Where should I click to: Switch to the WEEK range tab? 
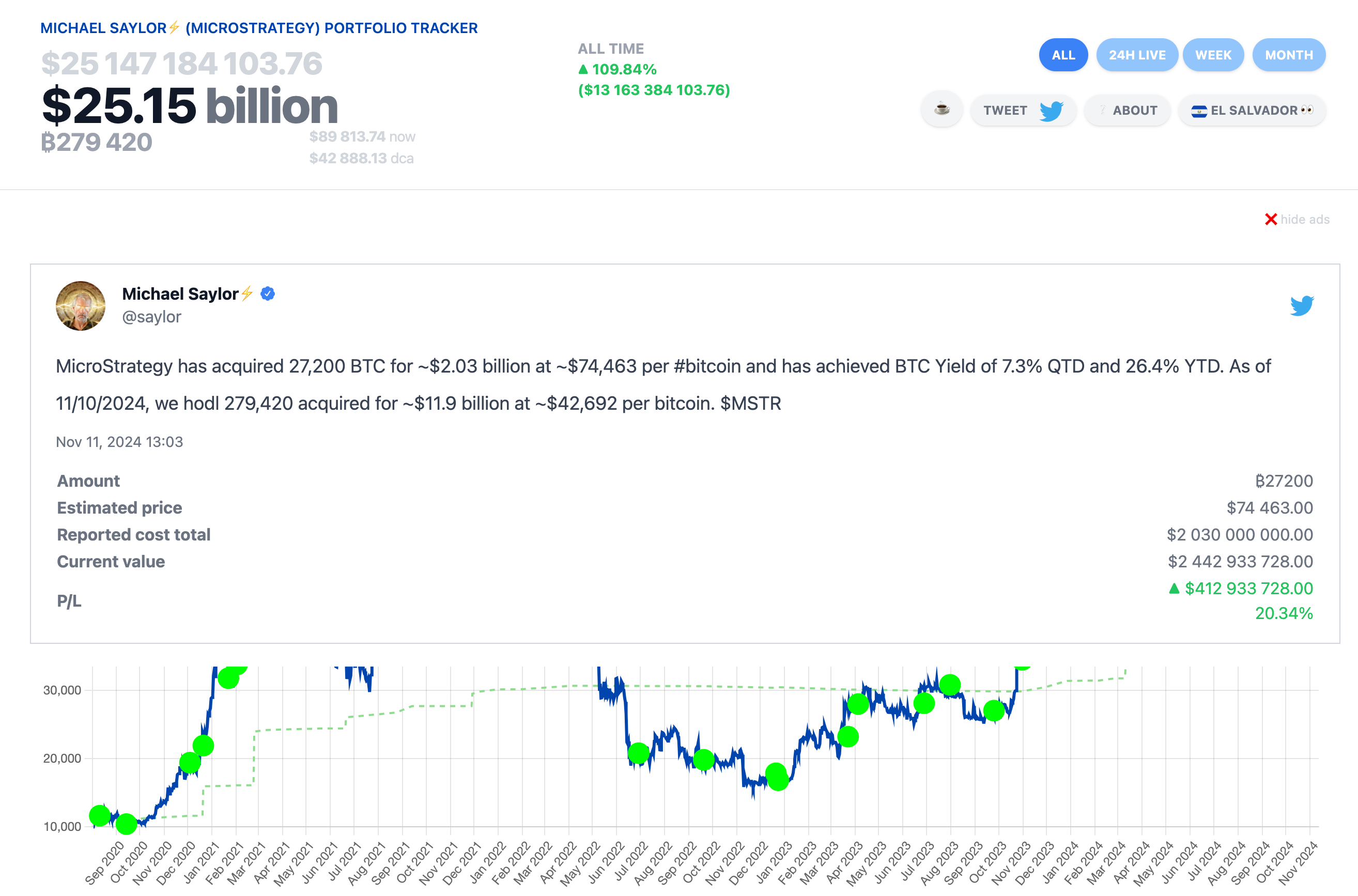point(1213,55)
